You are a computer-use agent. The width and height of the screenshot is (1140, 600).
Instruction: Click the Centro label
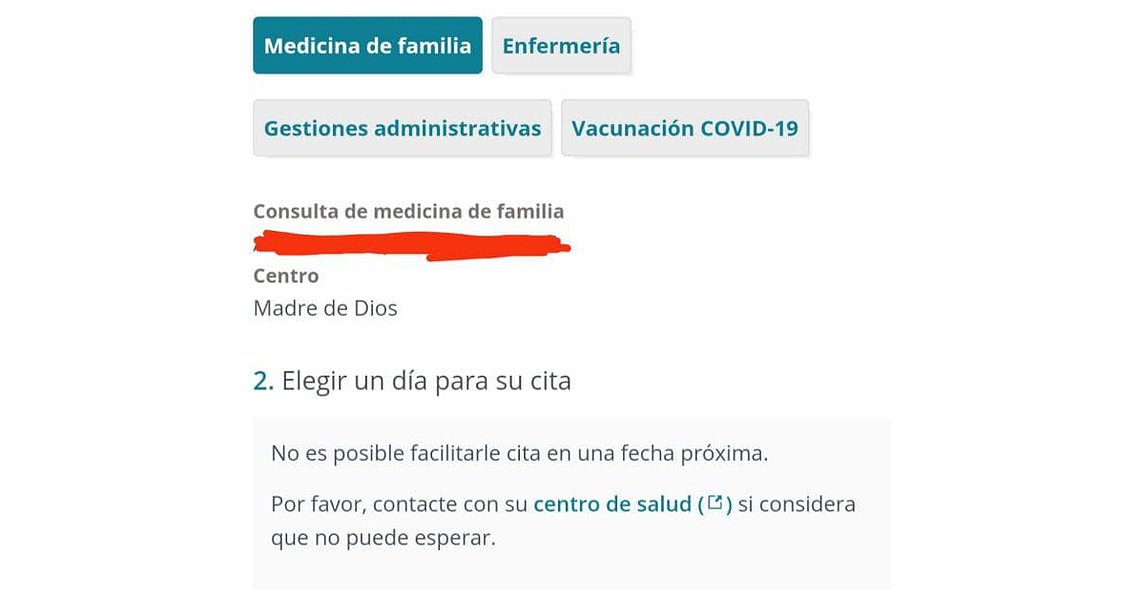[286, 276]
